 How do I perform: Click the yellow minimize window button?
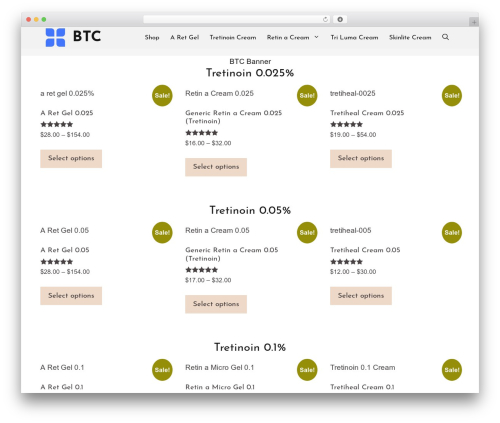pos(36,20)
